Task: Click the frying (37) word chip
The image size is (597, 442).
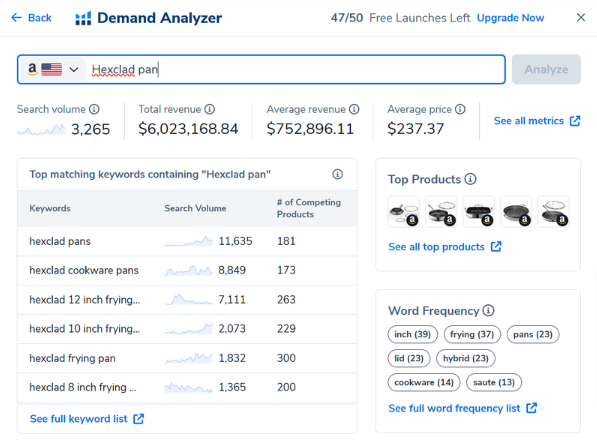Action: click(472, 334)
